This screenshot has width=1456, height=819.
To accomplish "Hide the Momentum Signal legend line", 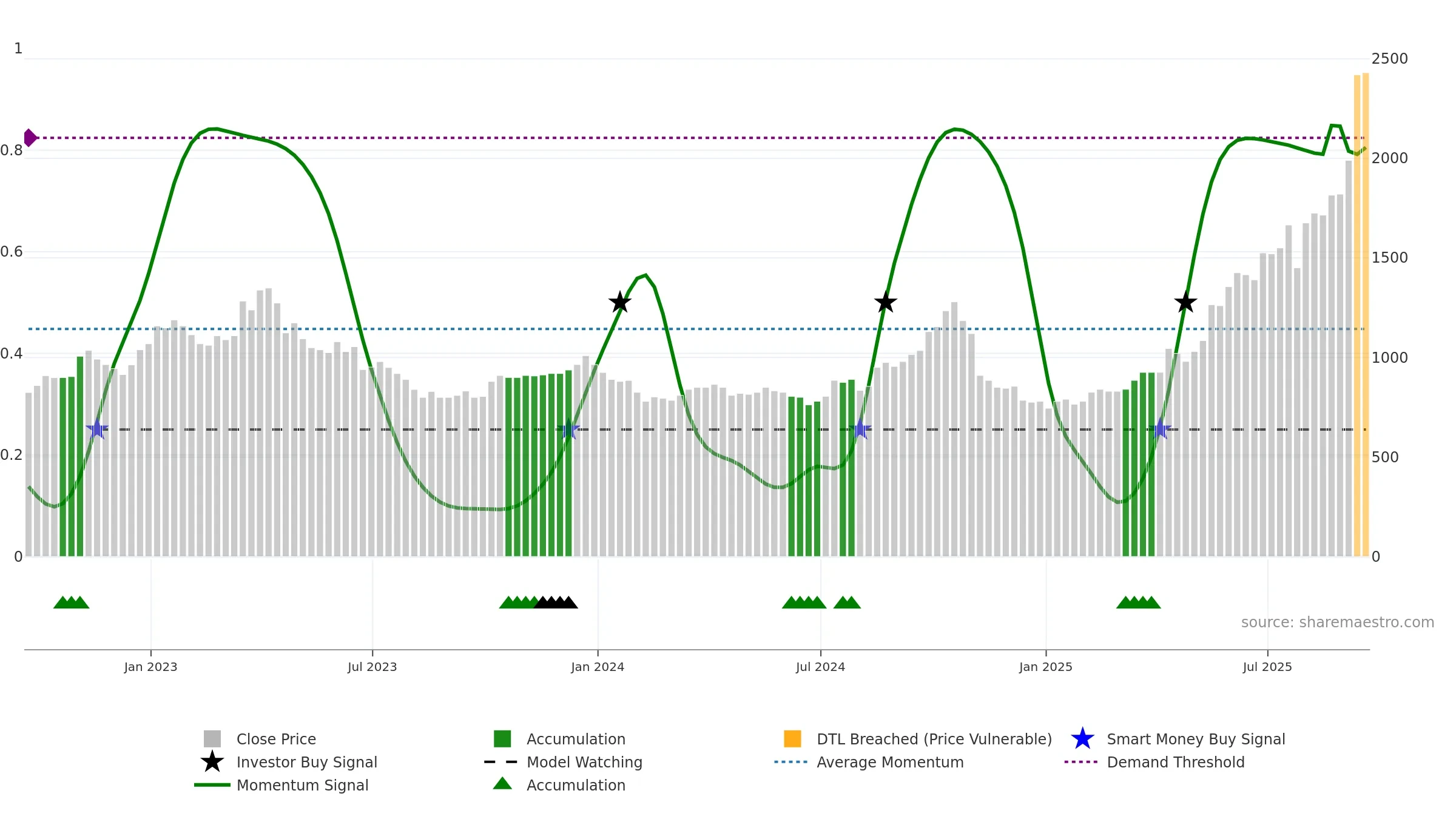I will 212,785.
